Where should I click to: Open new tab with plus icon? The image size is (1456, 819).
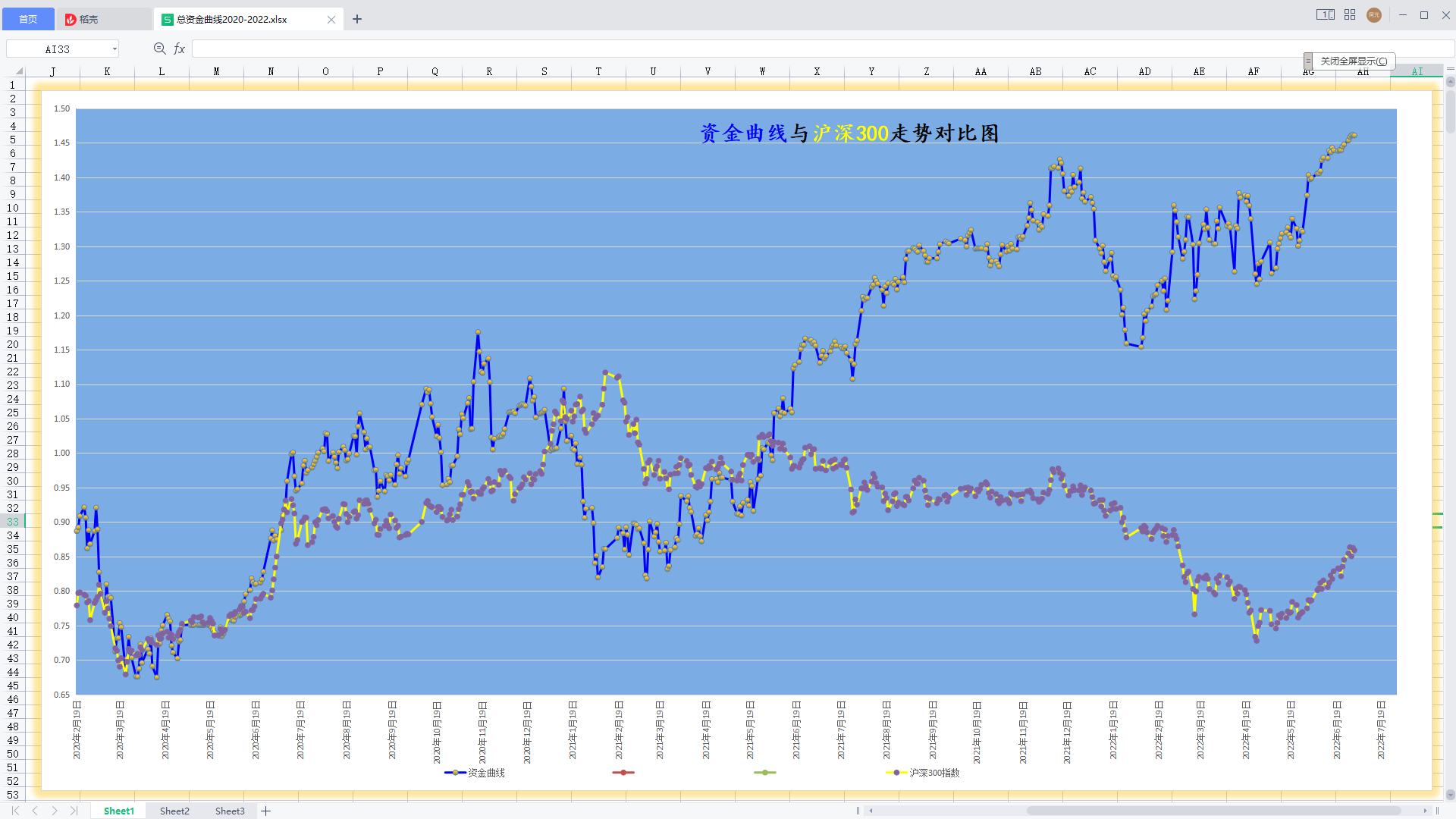tap(357, 19)
